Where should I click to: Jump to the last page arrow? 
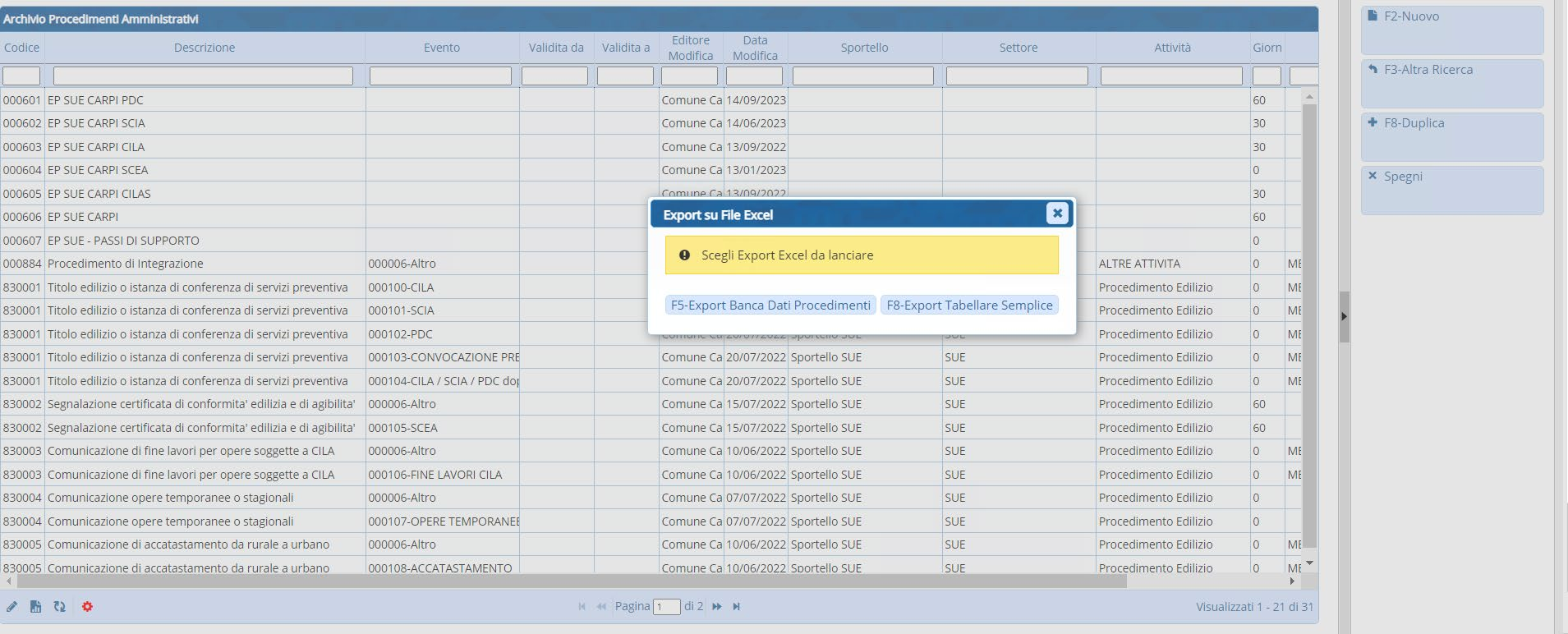[x=737, y=607]
